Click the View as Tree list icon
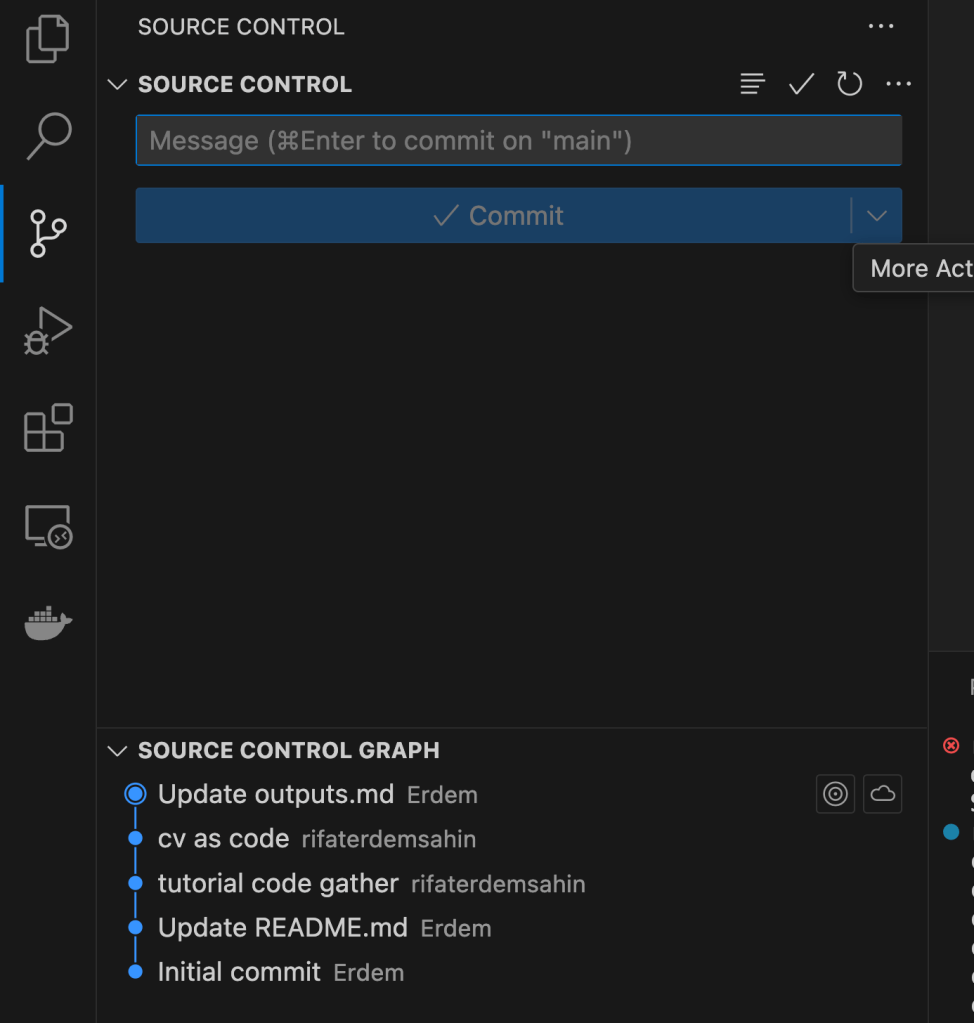 [752, 84]
